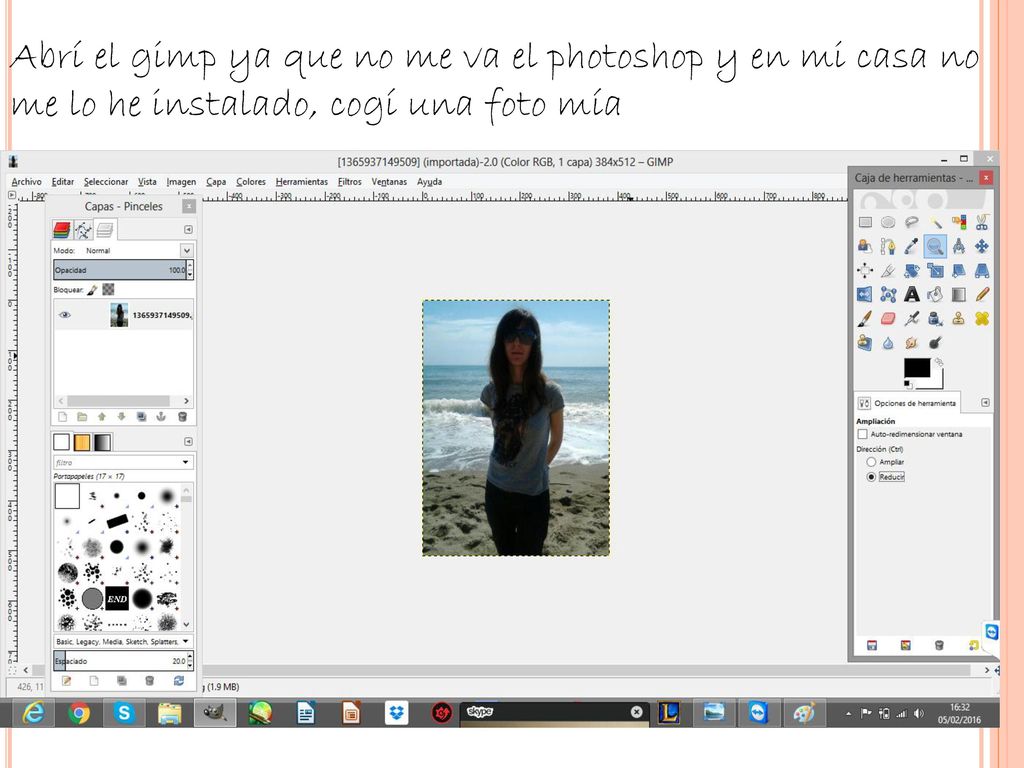This screenshot has height=768, width=1024.
Task: Toggle visibility eye of layer 1365937149509
Action: pos(65,315)
